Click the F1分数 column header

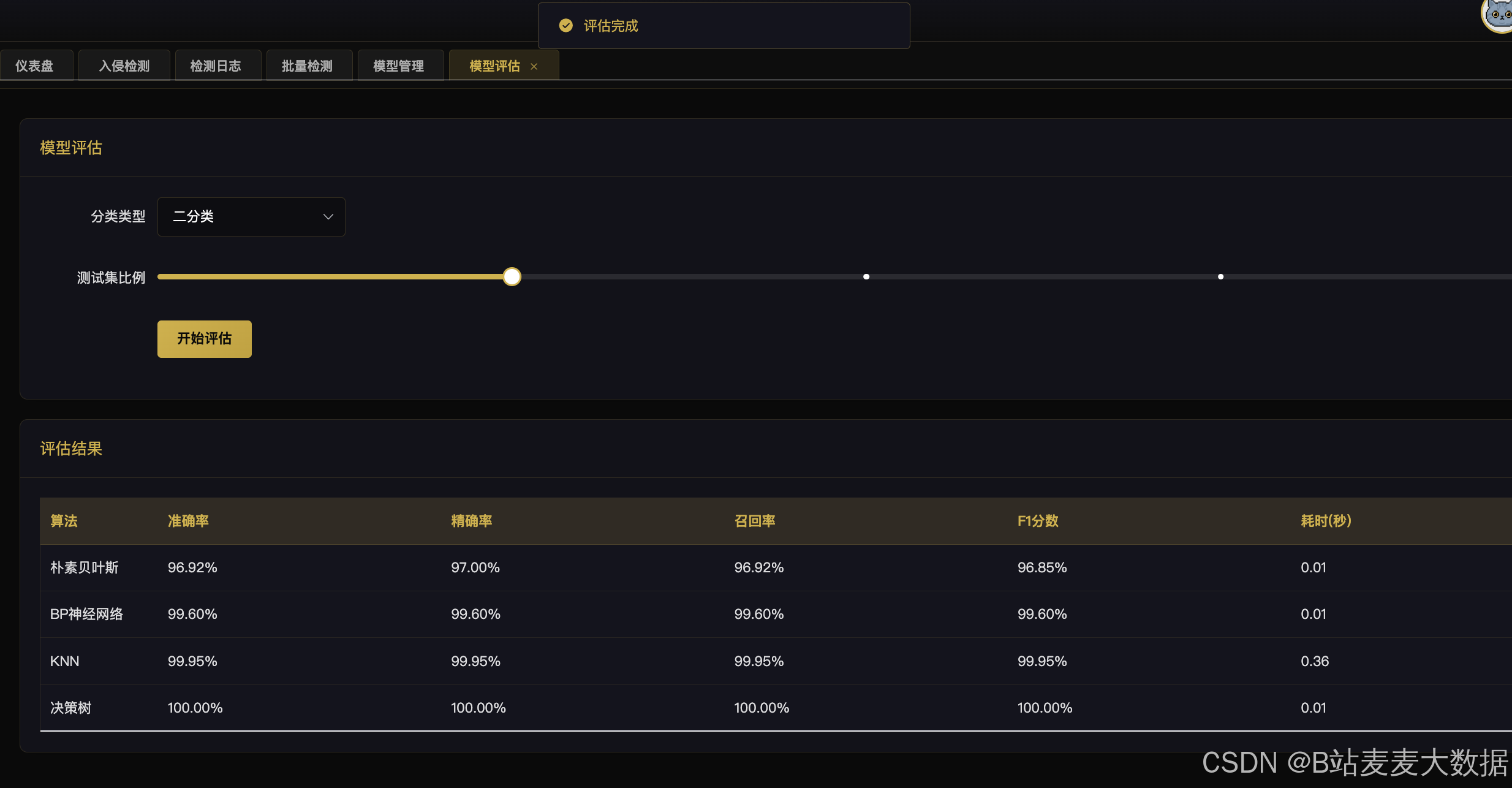(x=1038, y=521)
